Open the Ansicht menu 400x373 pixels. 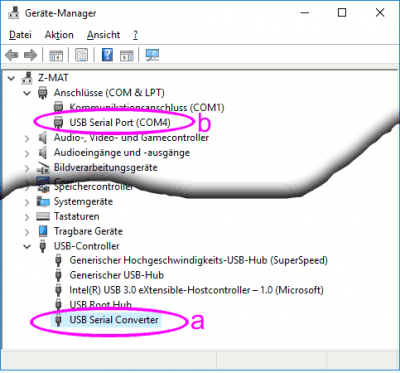(103, 35)
